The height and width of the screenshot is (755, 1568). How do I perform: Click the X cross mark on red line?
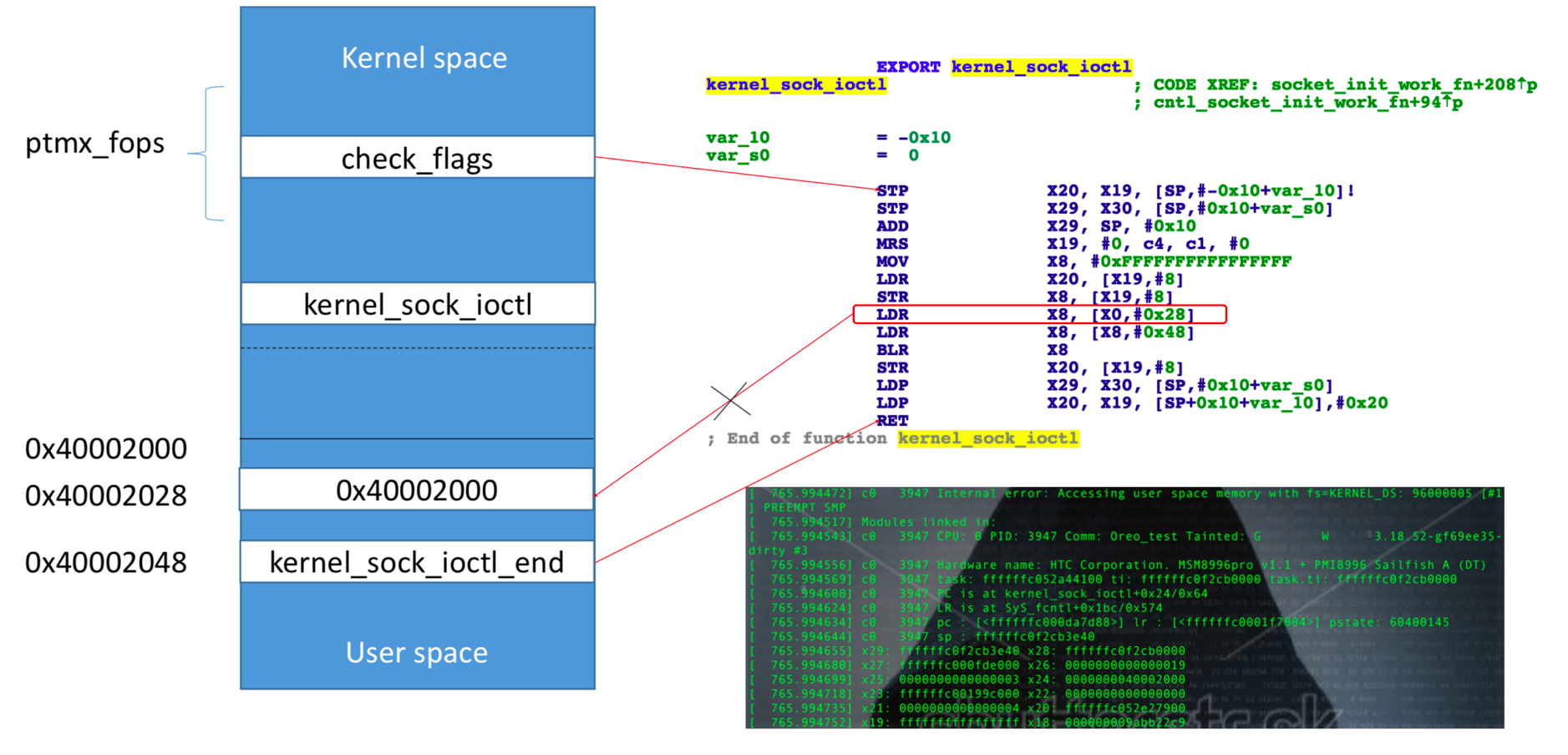pos(730,401)
